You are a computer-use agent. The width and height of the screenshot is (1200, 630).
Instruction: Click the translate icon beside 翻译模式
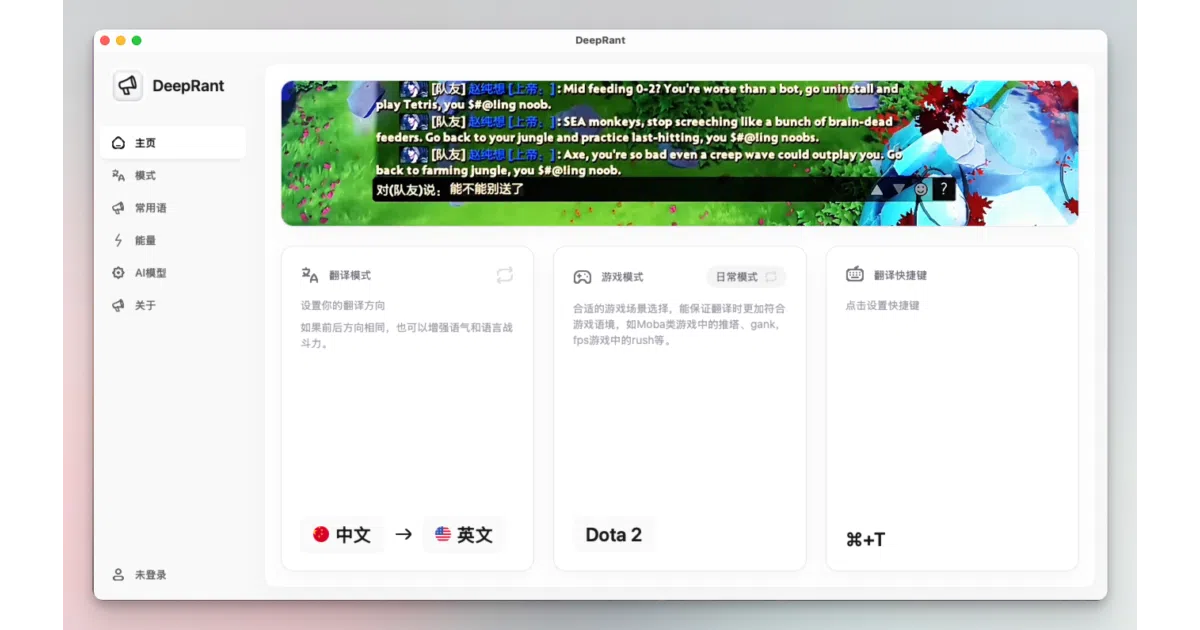click(x=310, y=275)
